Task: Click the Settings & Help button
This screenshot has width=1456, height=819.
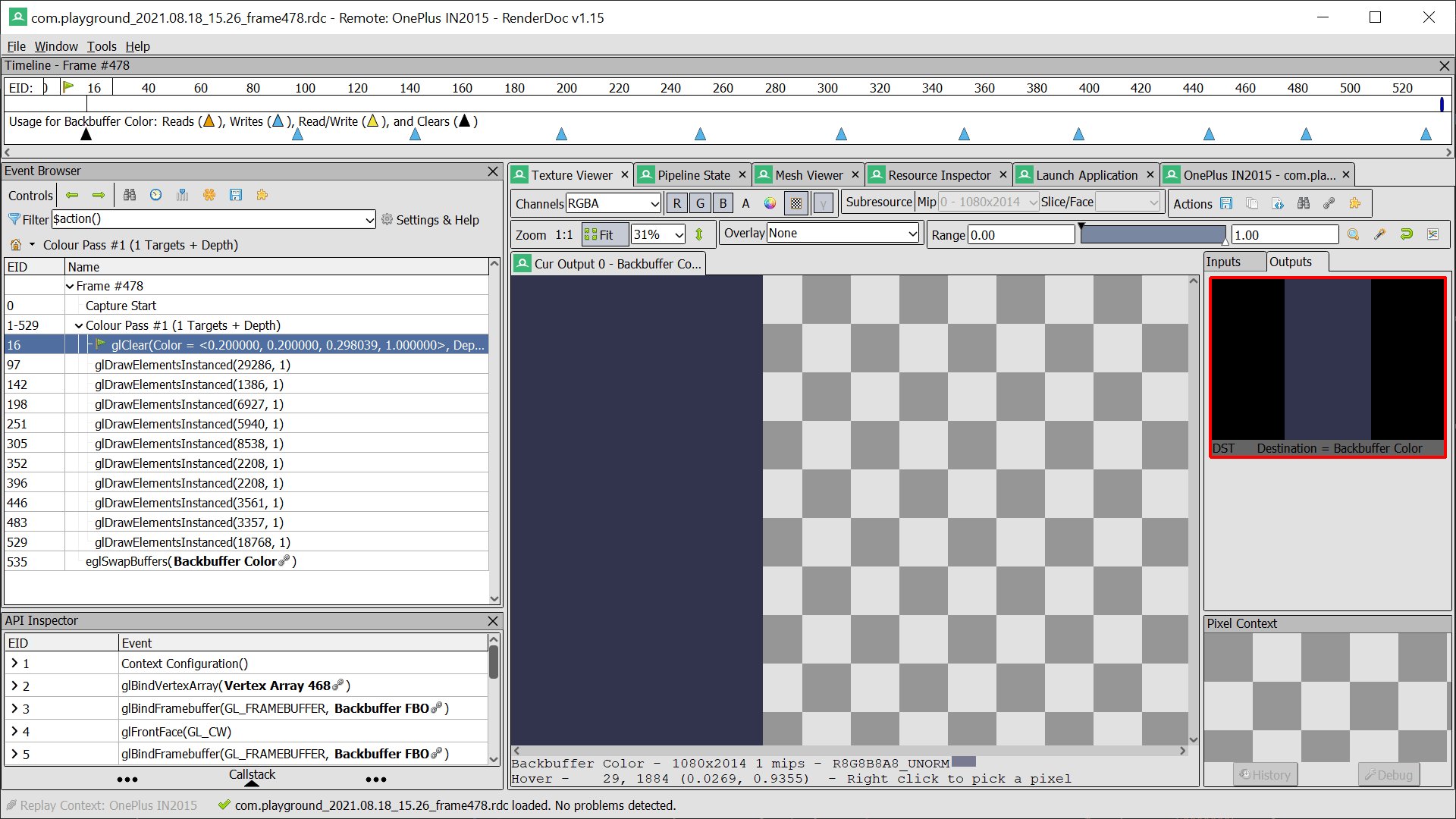Action: [430, 220]
